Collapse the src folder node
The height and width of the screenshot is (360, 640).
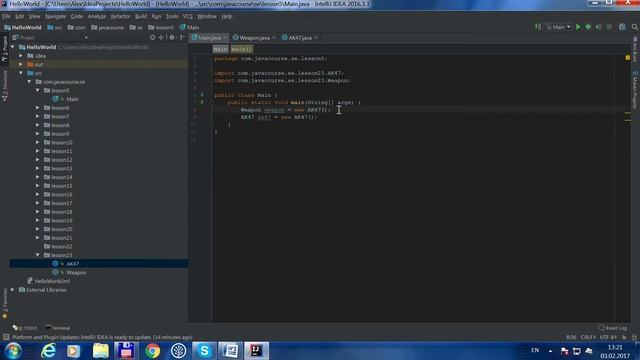[21, 73]
